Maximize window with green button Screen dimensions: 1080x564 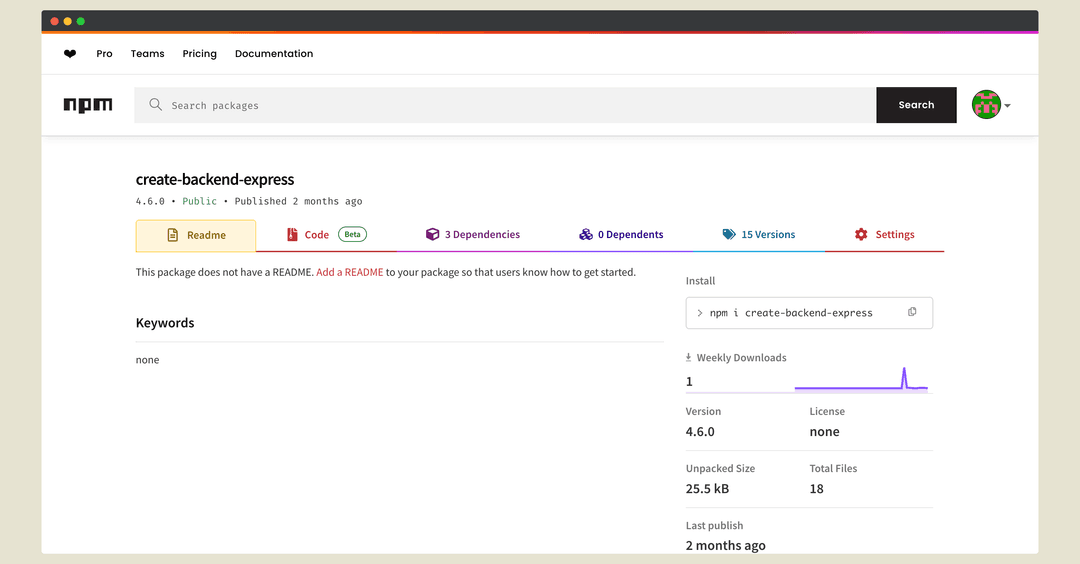click(x=81, y=21)
